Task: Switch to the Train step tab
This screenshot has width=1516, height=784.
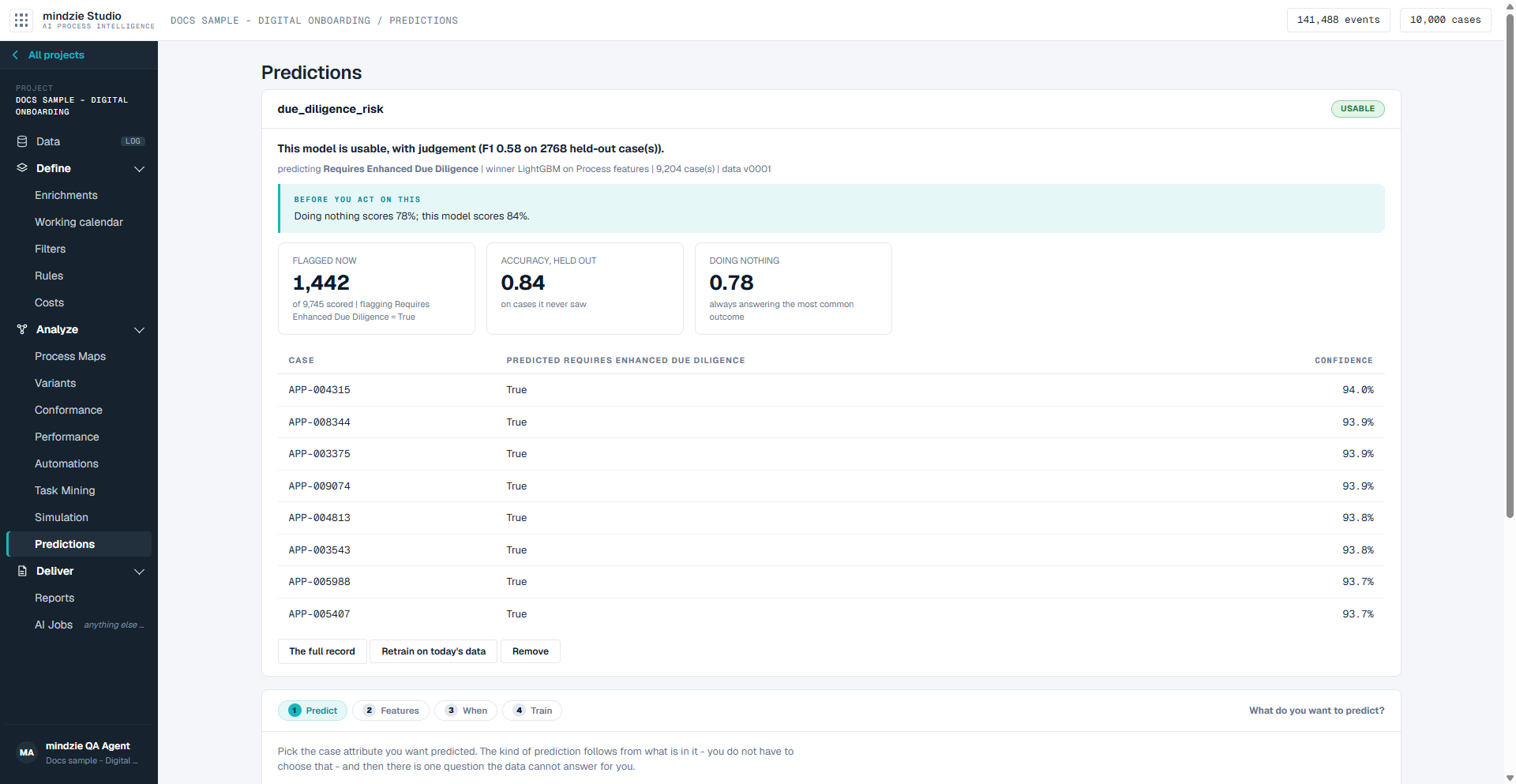Action: (532, 711)
